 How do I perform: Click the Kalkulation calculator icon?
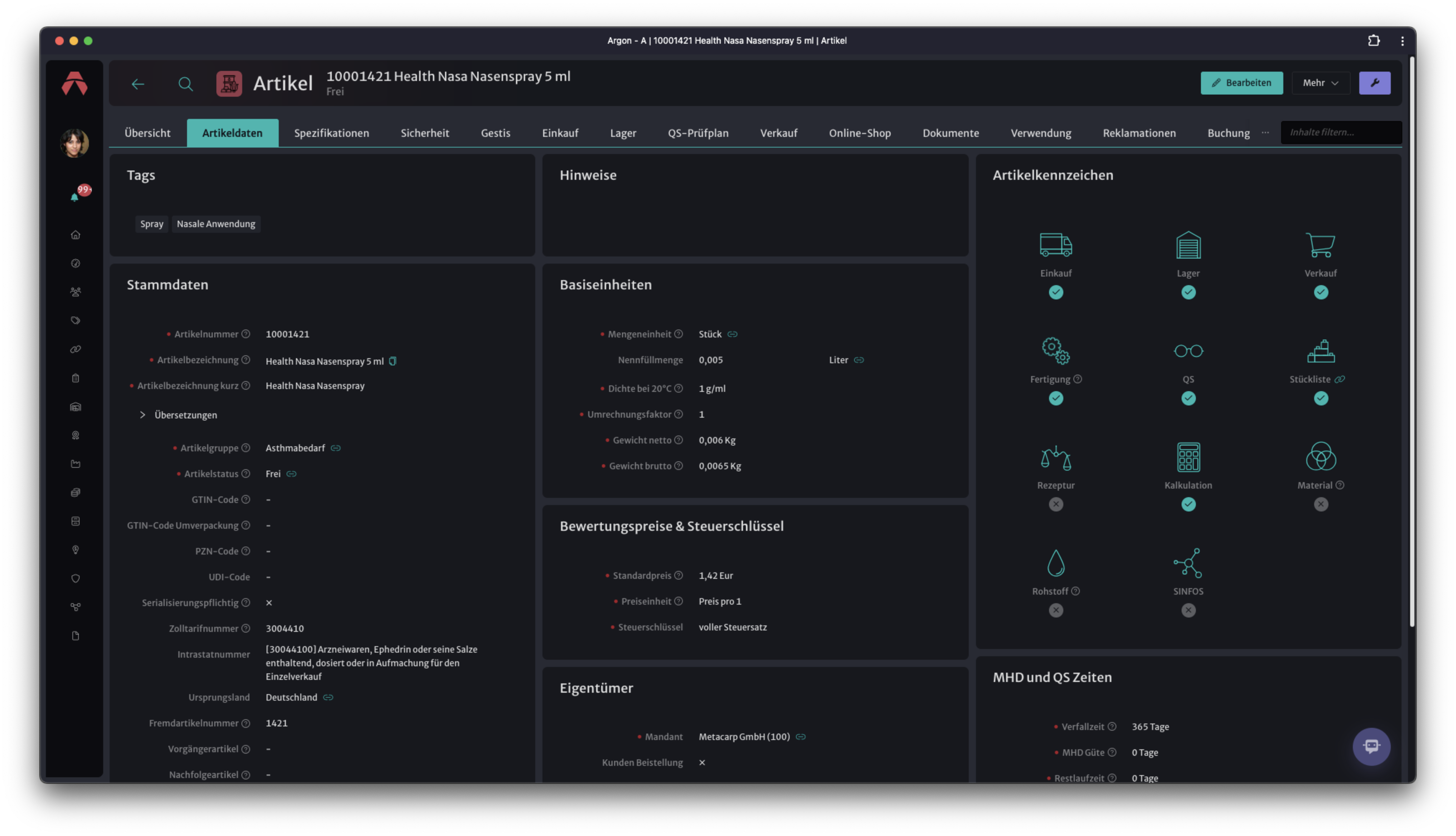(1188, 457)
